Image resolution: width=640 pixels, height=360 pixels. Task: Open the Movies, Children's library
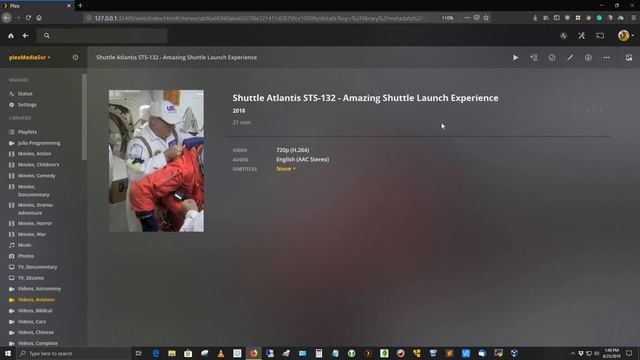point(38,165)
